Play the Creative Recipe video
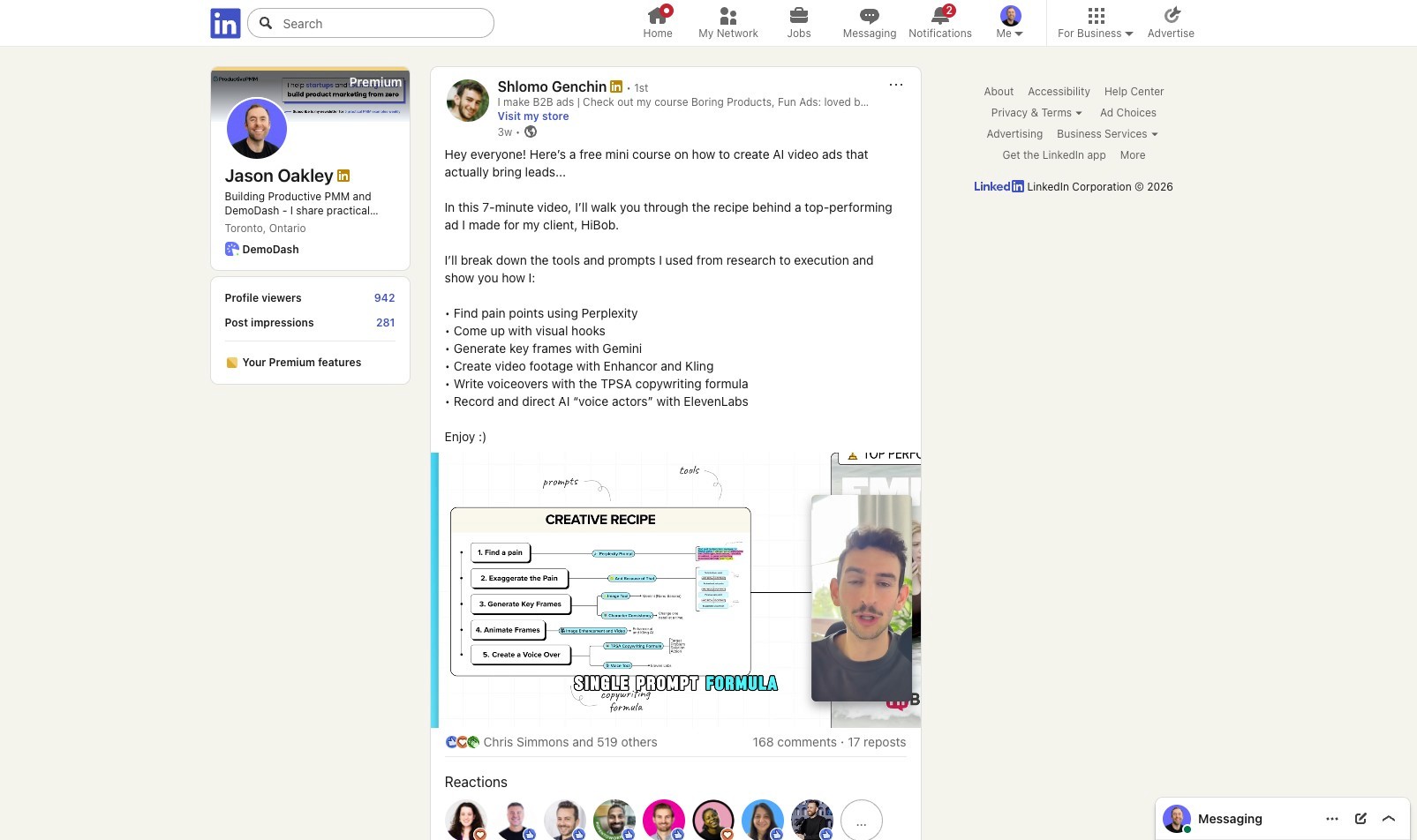 675,590
